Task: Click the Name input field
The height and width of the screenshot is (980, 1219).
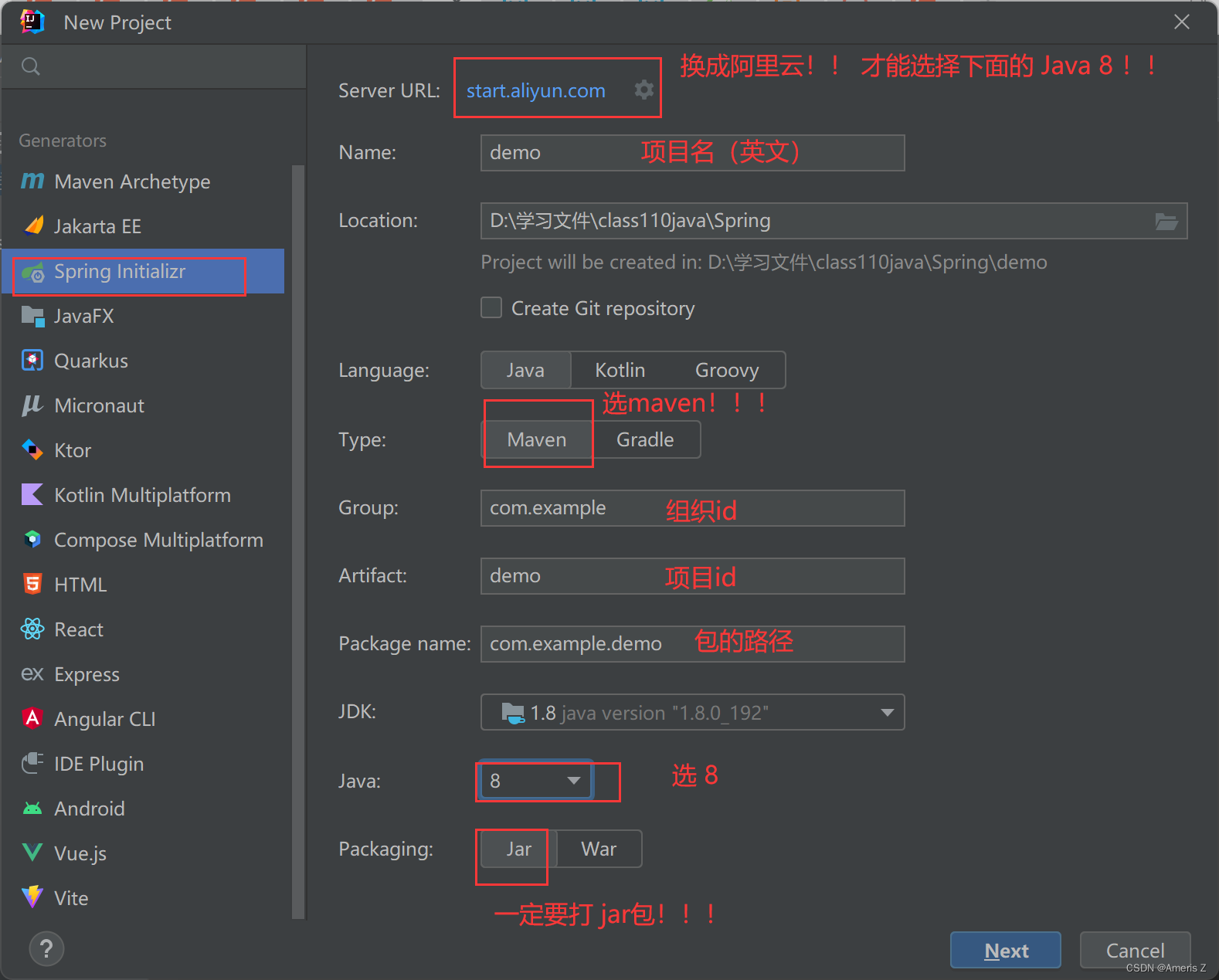Action: [692, 153]
